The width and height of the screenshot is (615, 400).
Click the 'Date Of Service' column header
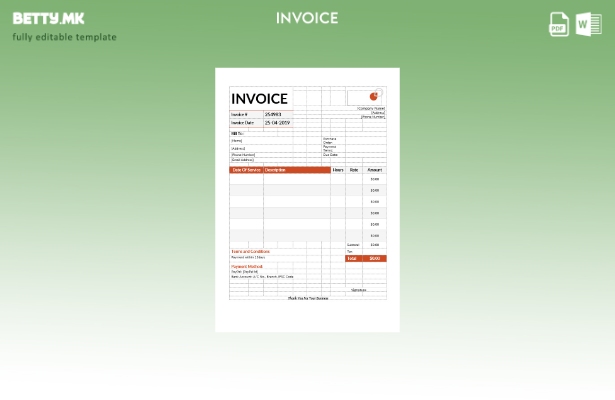(246, 170)
